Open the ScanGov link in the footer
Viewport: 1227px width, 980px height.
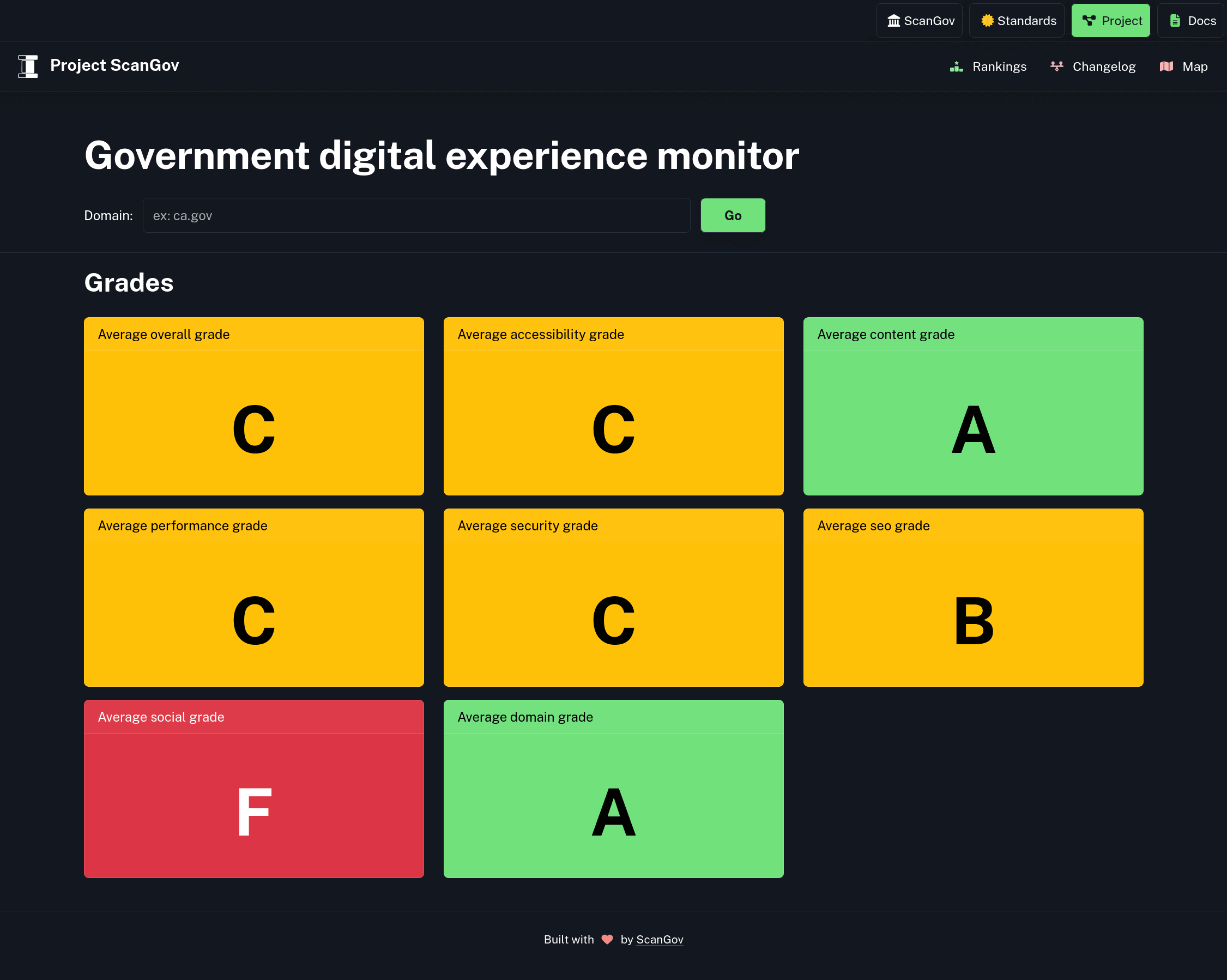click(660, 940)
